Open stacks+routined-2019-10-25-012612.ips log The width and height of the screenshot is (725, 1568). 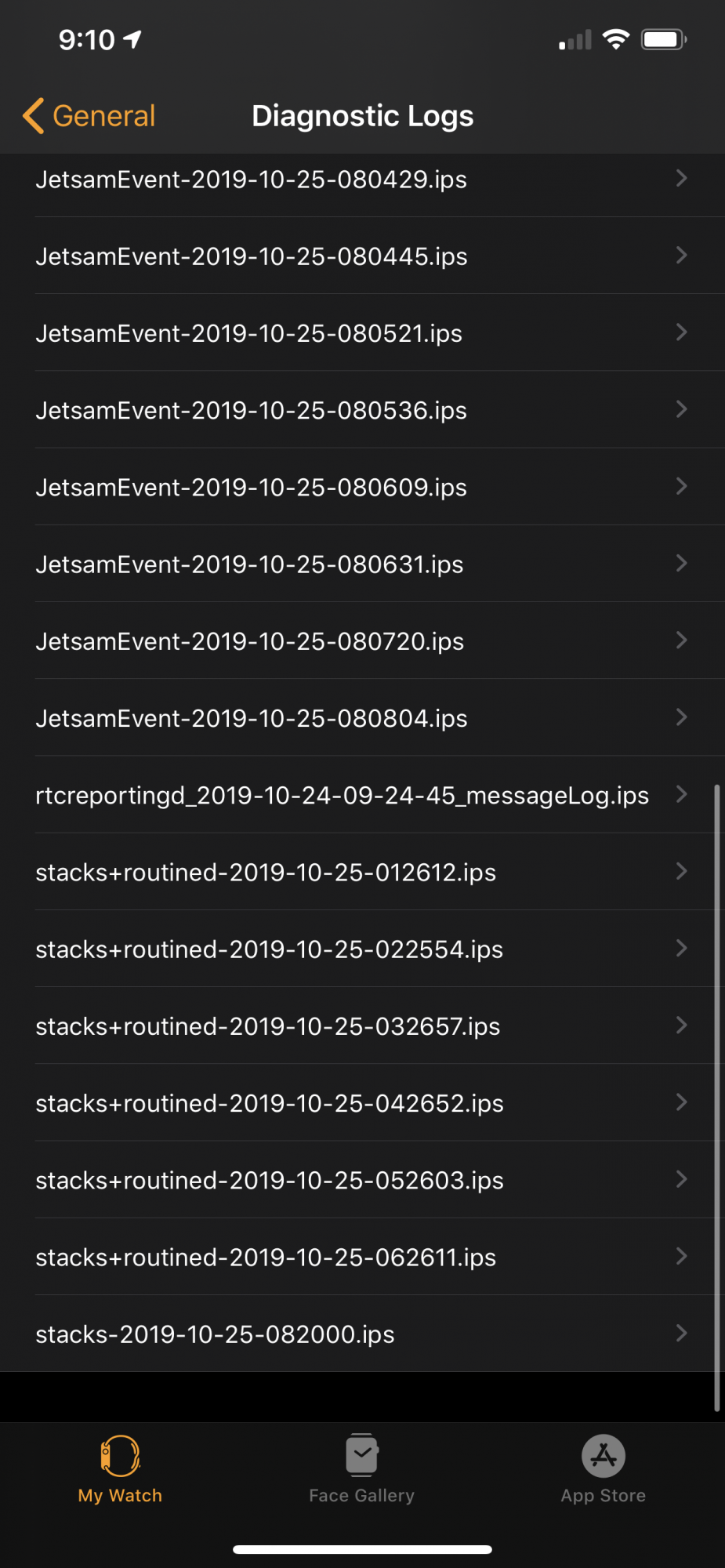point(362,872)
